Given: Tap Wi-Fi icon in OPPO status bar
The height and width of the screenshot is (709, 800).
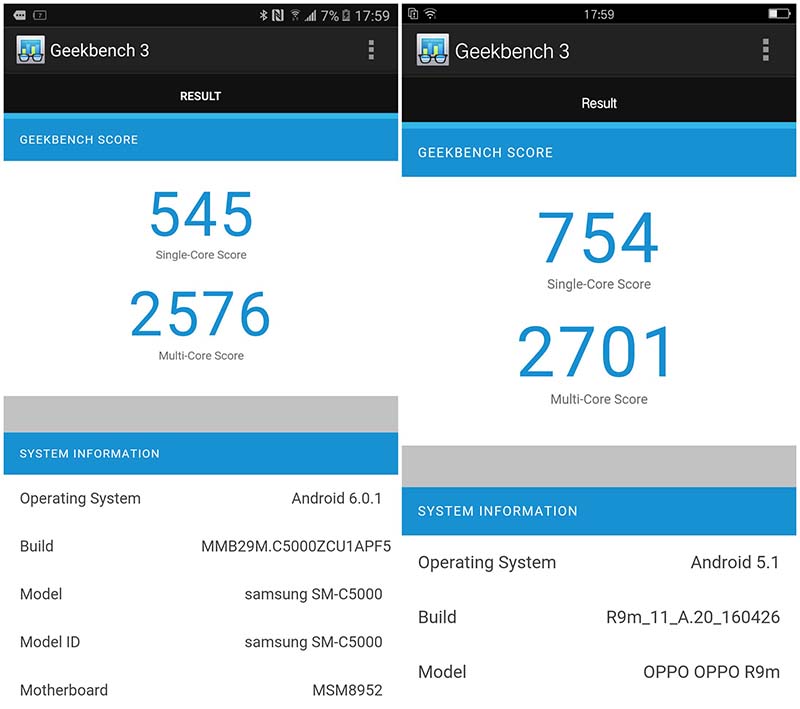Looking at the screenshot, I should click(431, 14).
